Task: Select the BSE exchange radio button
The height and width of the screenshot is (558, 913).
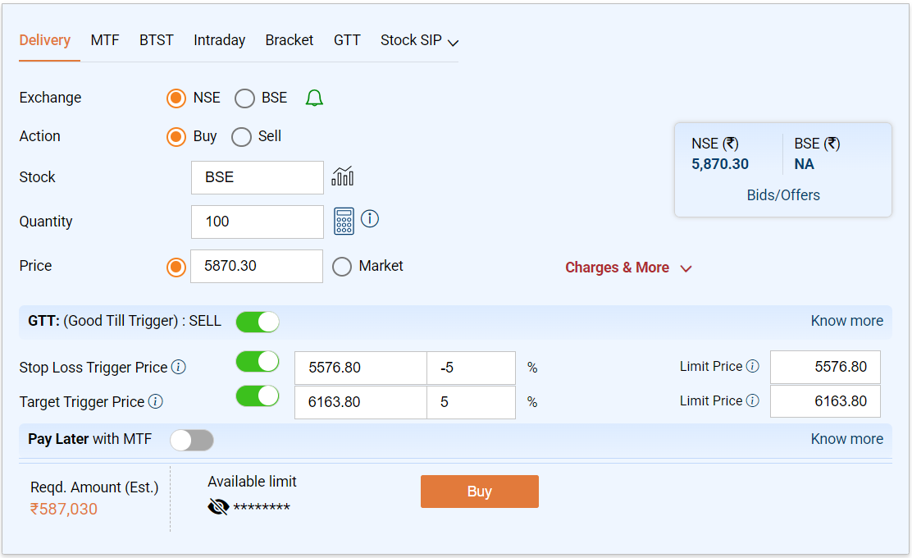Action: click(245, 98)
